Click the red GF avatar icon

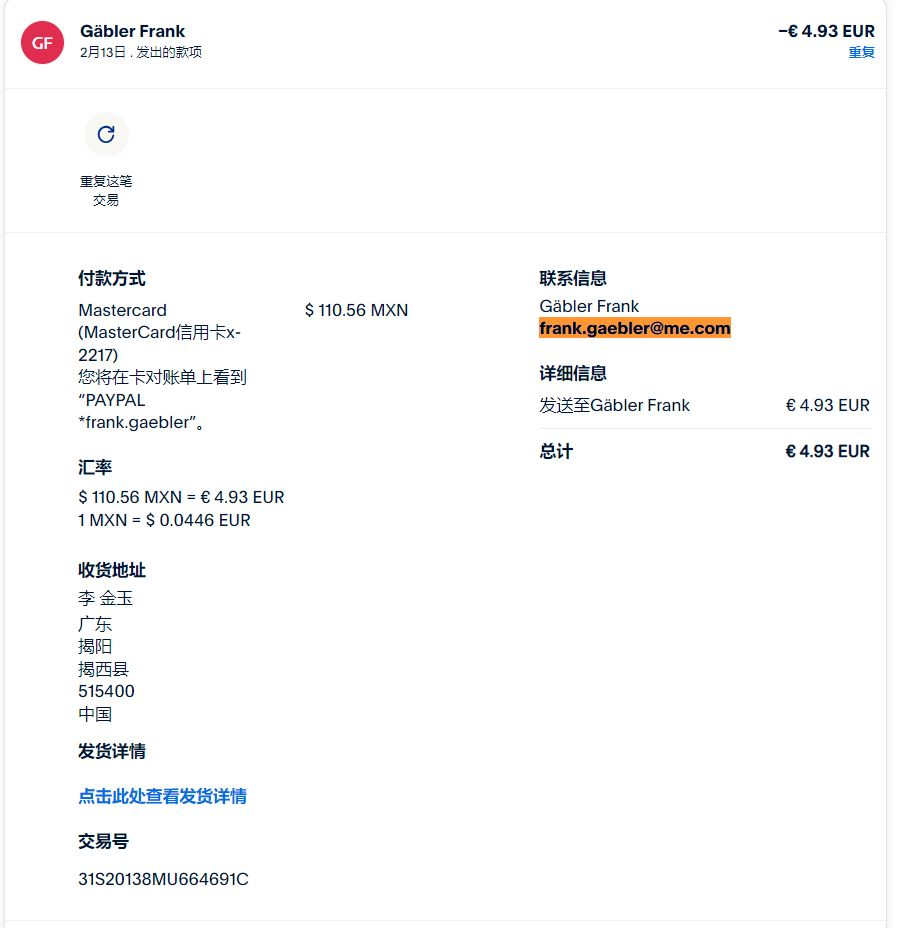point(42,42)
